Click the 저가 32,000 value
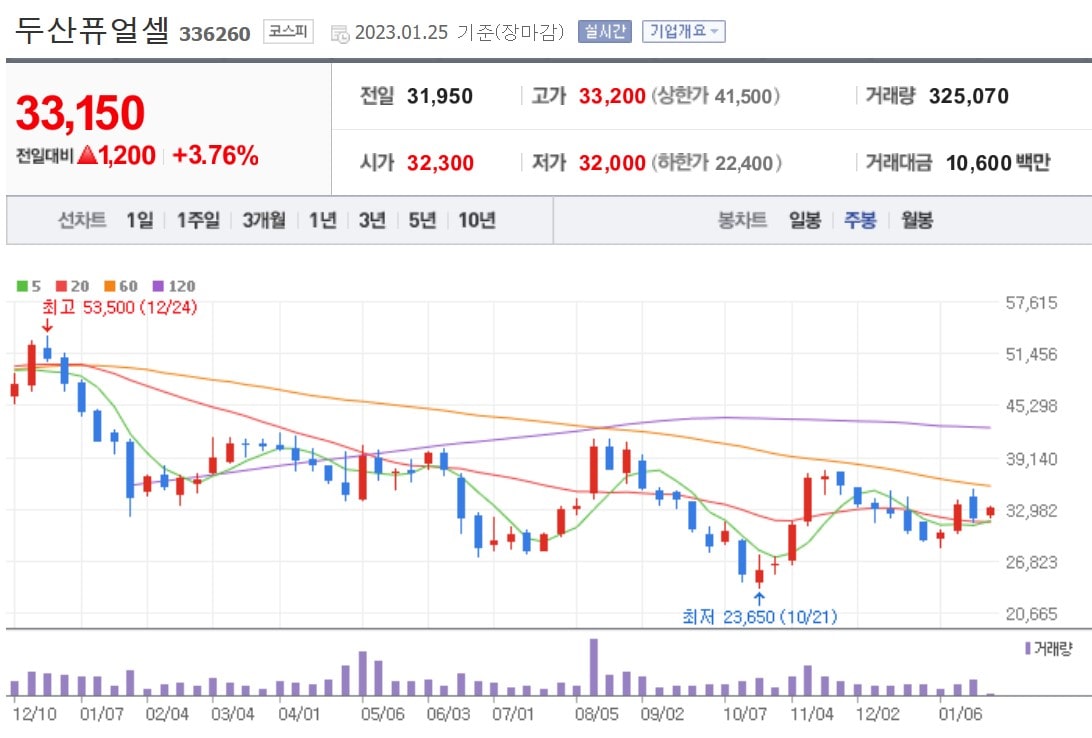Image resolution: width=1092 pixels, height=738 pixels. (612, 163)
